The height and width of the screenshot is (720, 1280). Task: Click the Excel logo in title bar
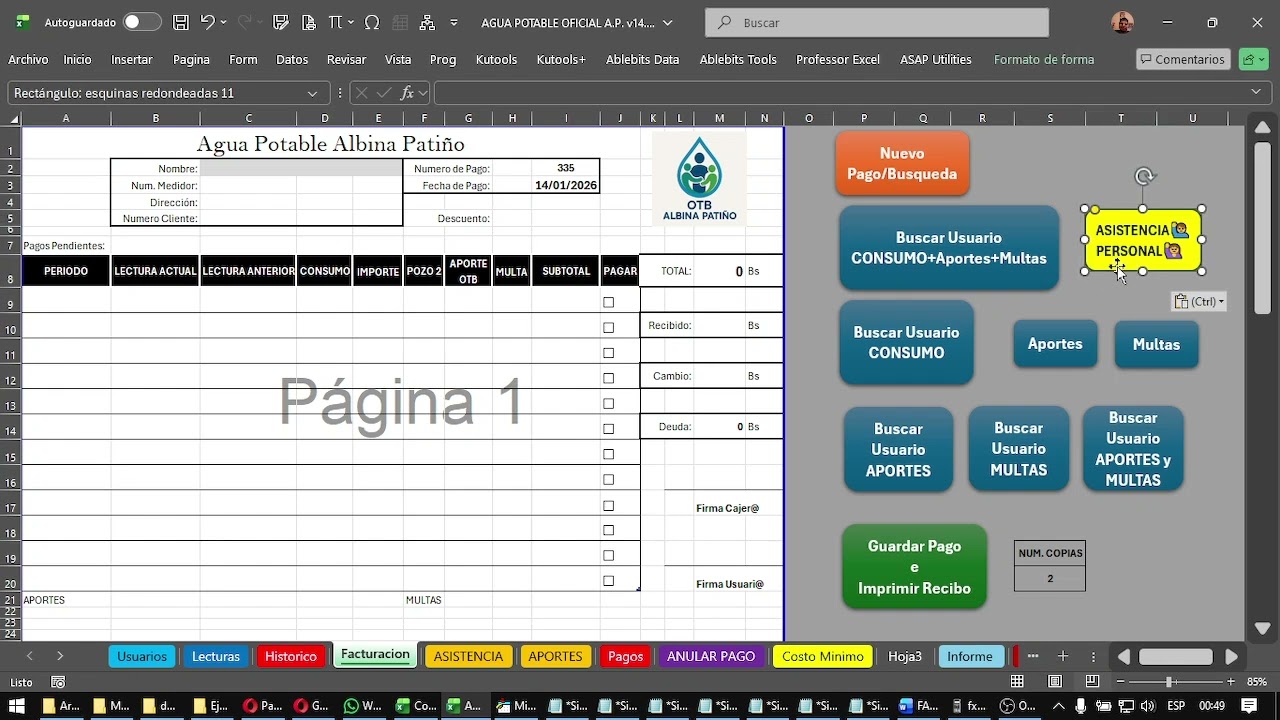[x=22, y=22]
